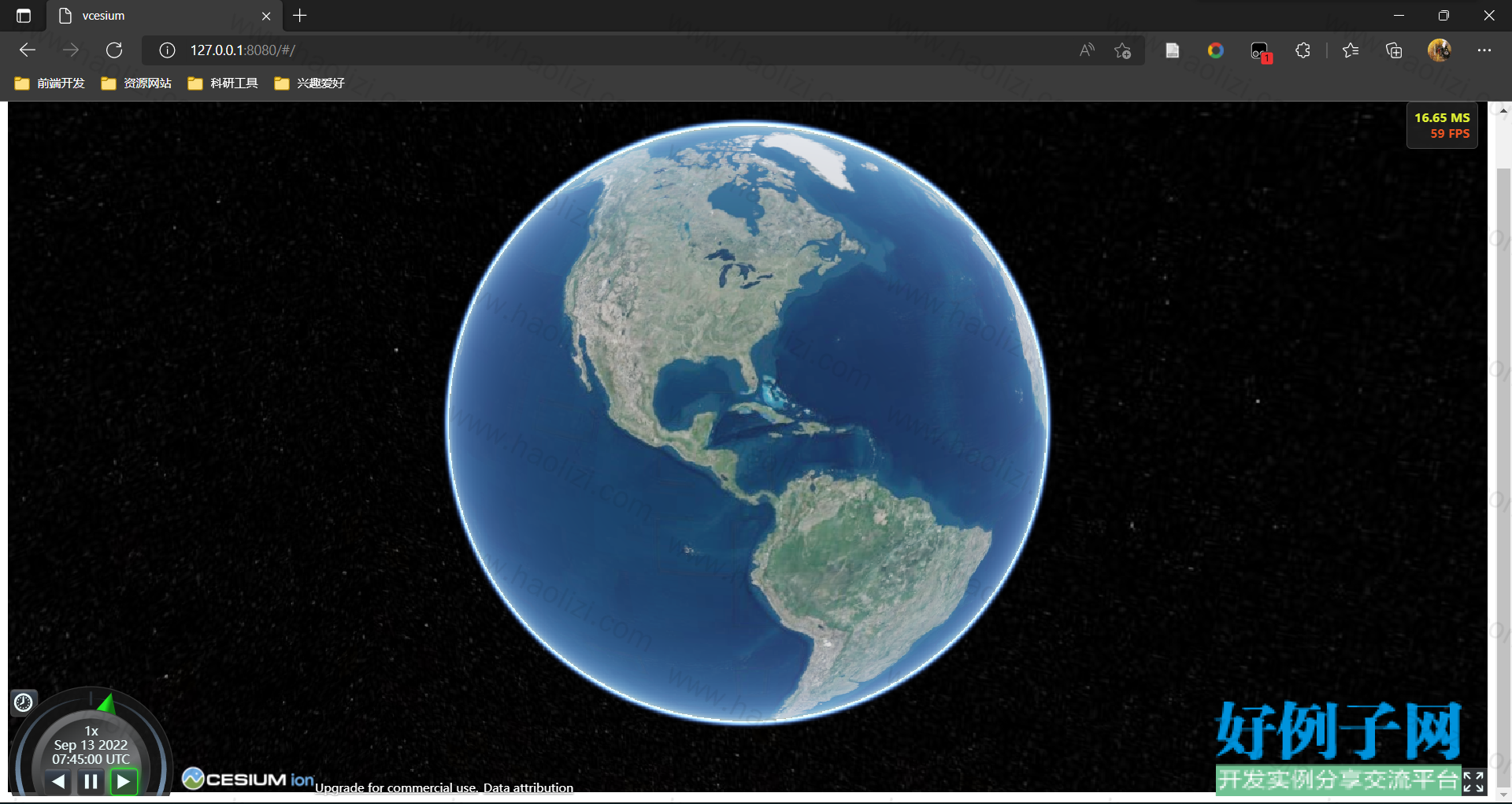This screenshot has height=804, width=1512.
Task: Open the Cesium ion logo link
Action: click(248, 779)
